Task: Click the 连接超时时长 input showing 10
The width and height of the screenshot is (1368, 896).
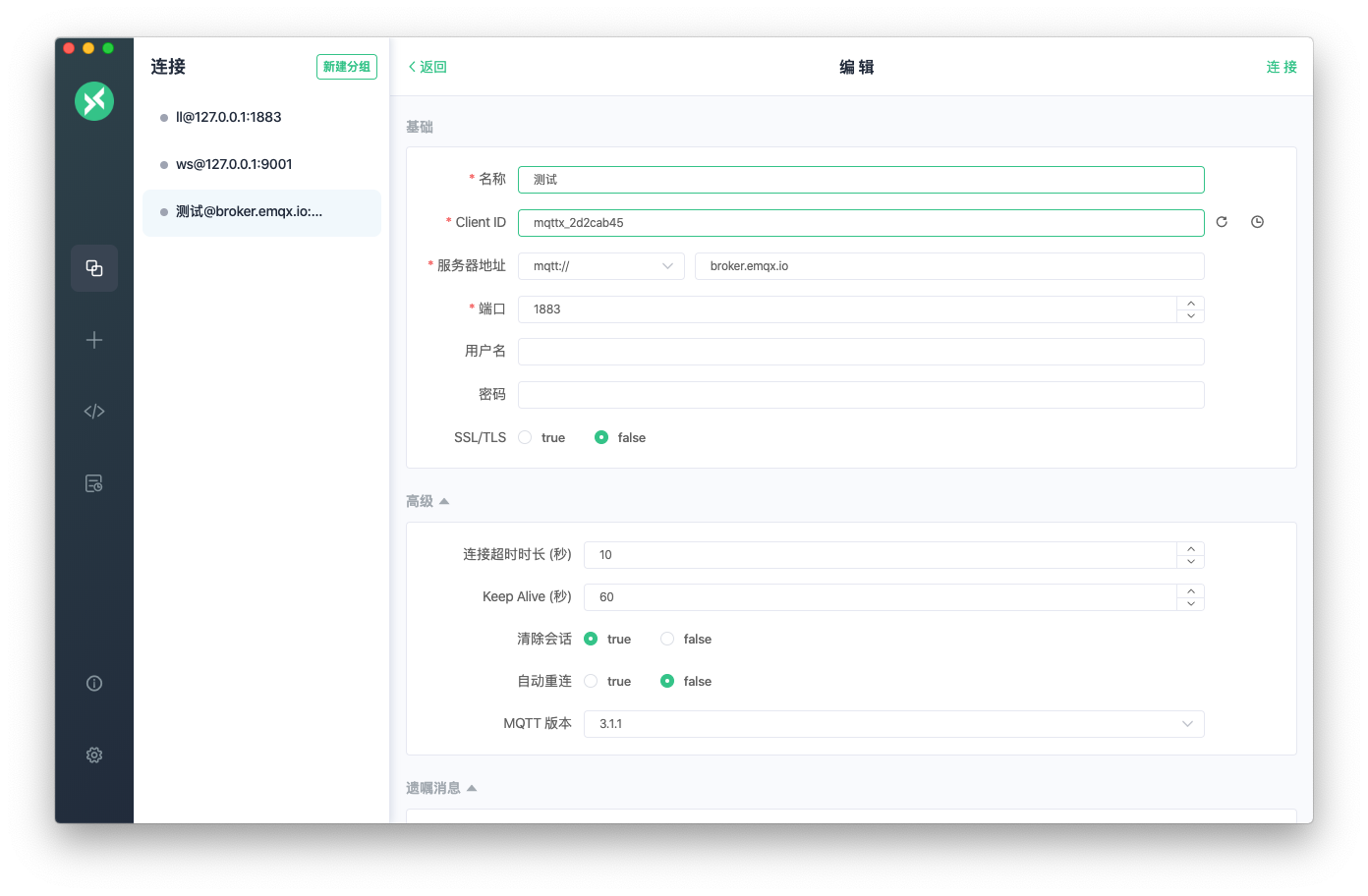Action: pyautogui.click(x=881, y=555)
